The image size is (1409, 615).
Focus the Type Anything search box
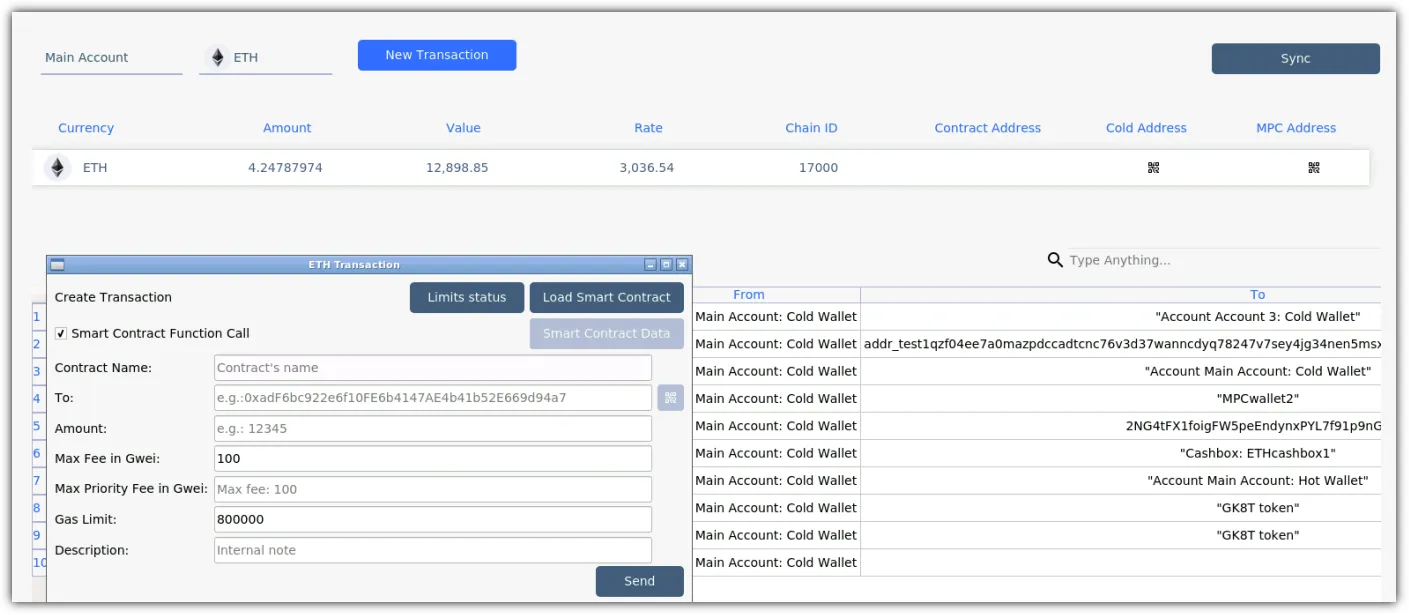coord(1224,260)
